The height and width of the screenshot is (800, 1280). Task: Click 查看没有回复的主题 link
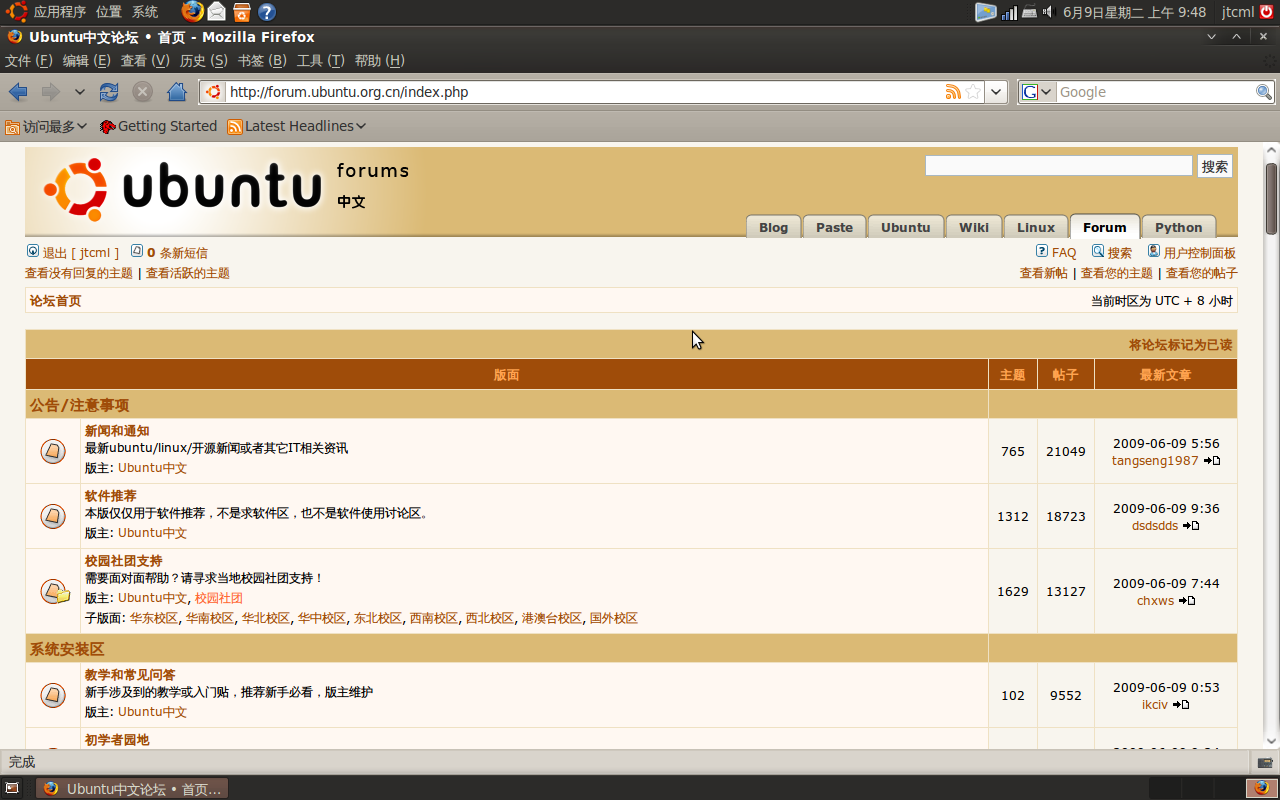[x=79, y=273]
